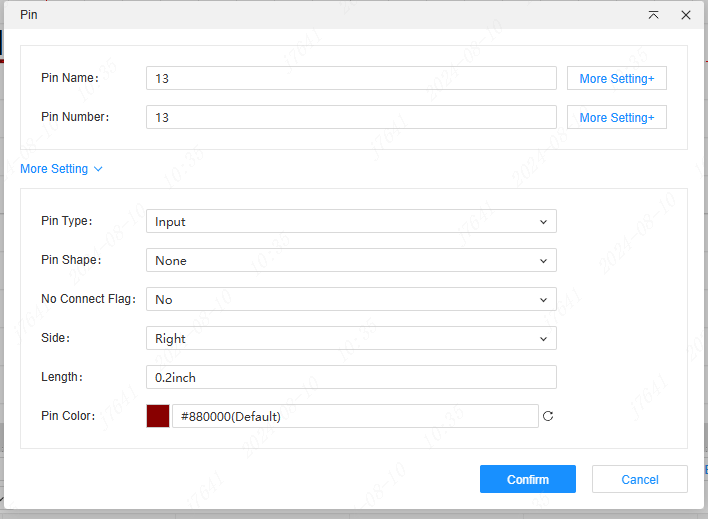The width and height of the screenshot is (708, 519).
Task: Click the Pin Name input field
Action: [350, 78]
